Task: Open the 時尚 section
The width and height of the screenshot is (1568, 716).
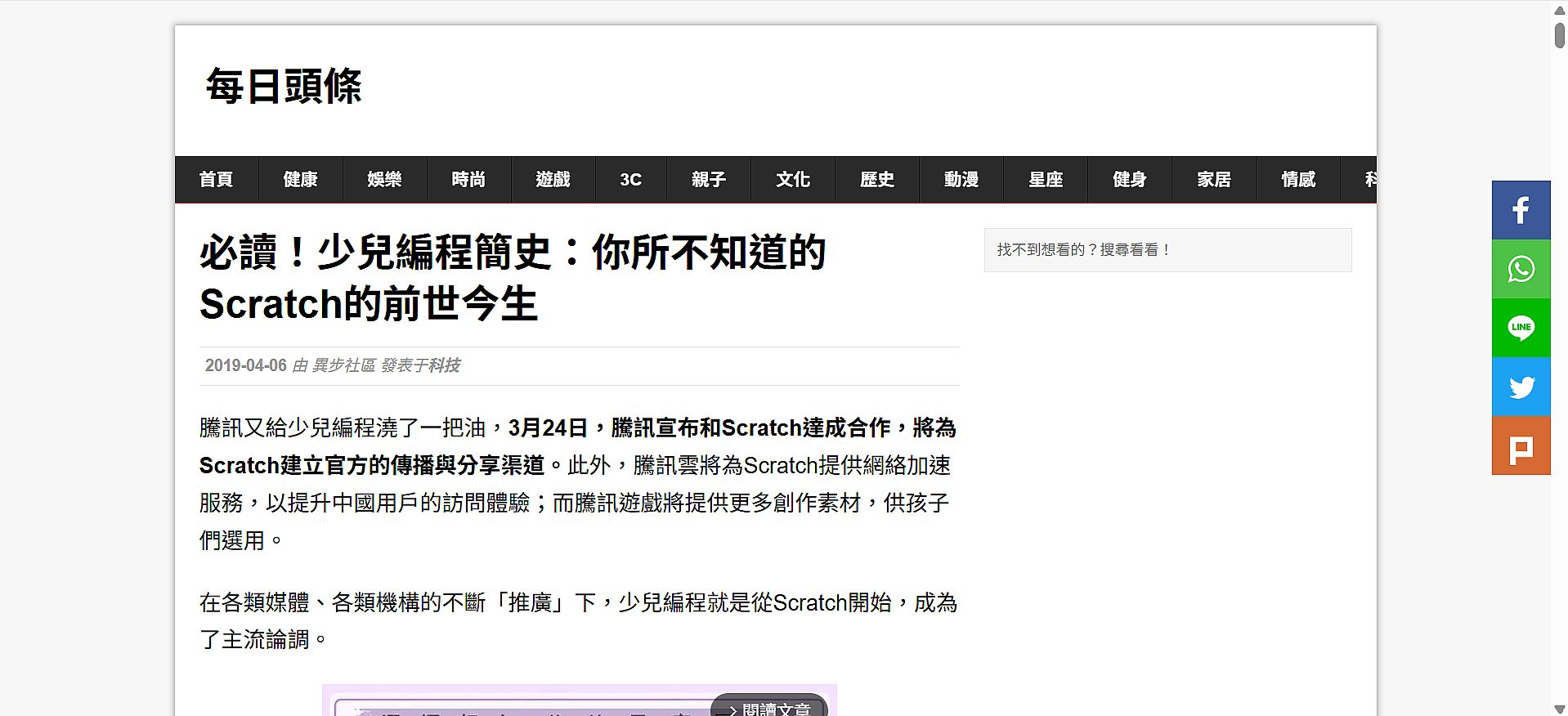Action: tap(468, 180)
